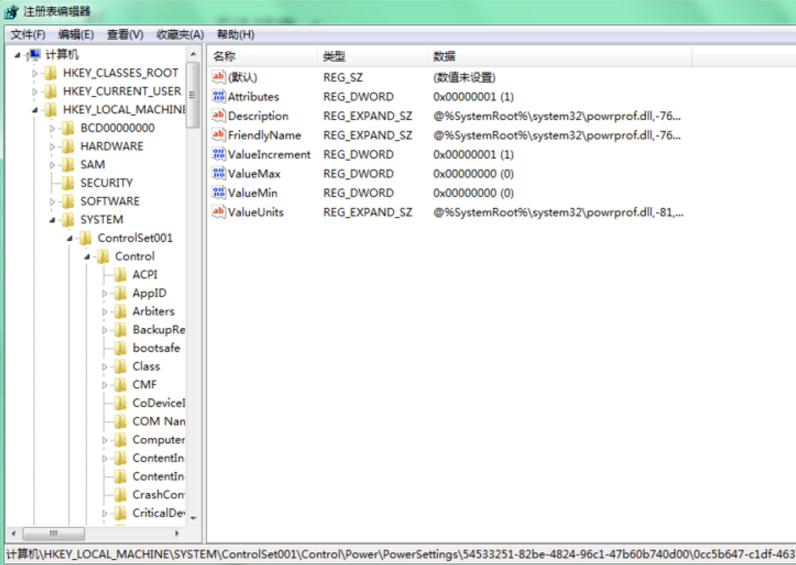Expand the HARDWARE key
This screenshot has height=565, width=796.
click(x=52, y=147)
